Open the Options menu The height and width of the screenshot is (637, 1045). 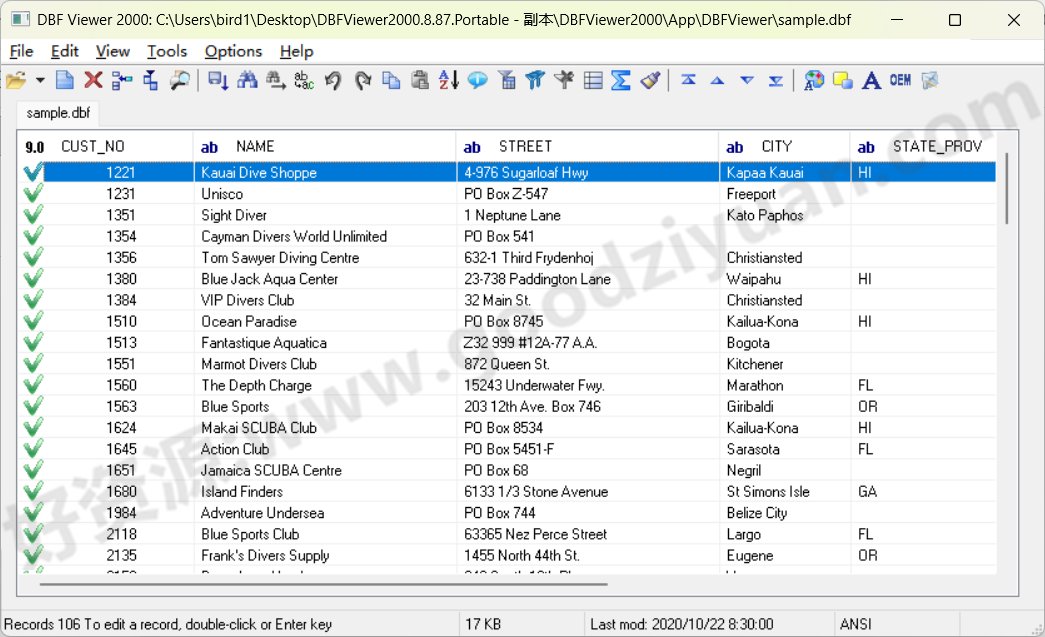pos(233,51)
